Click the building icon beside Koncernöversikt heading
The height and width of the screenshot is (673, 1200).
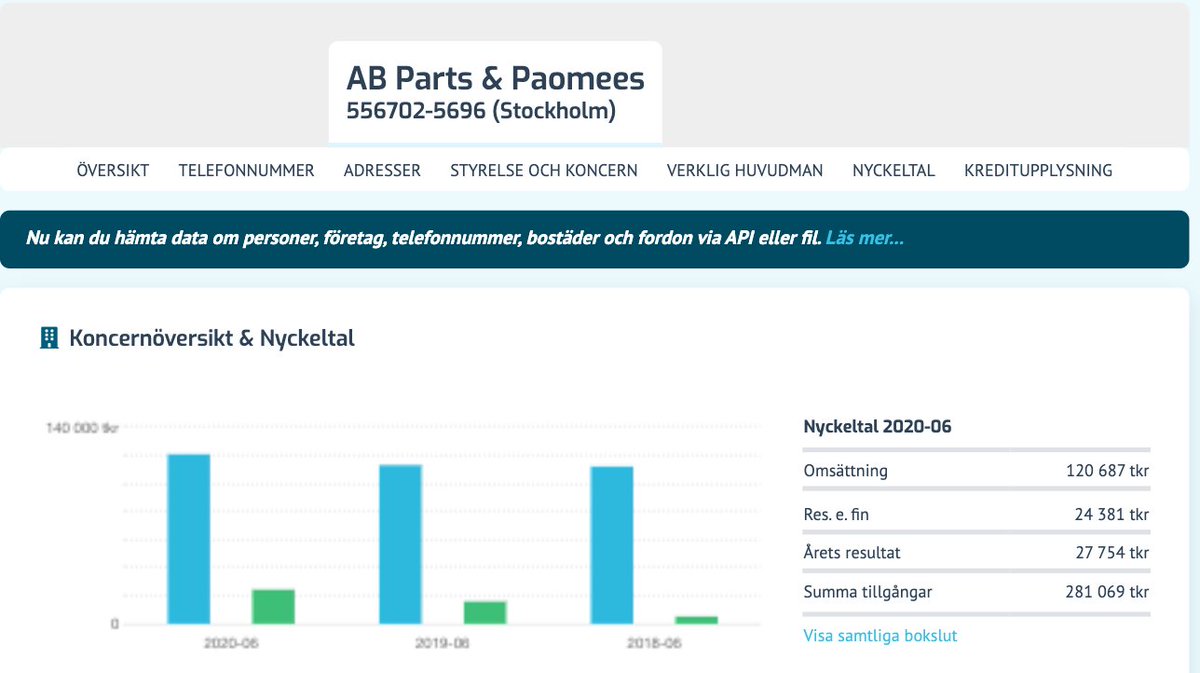(x=49, y=338)
